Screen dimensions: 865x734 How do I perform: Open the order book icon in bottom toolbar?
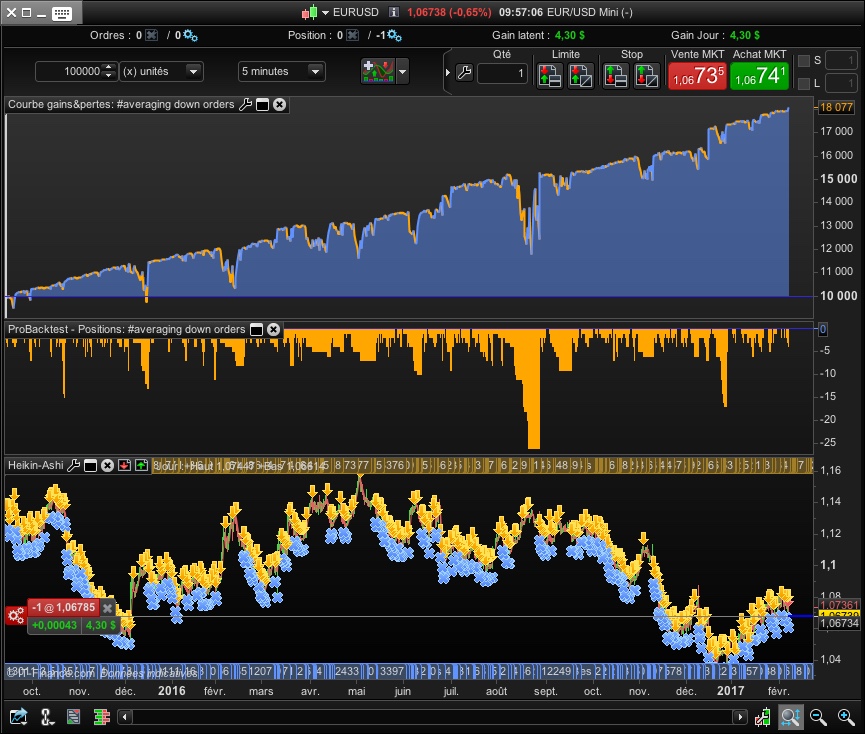point(102,717)
